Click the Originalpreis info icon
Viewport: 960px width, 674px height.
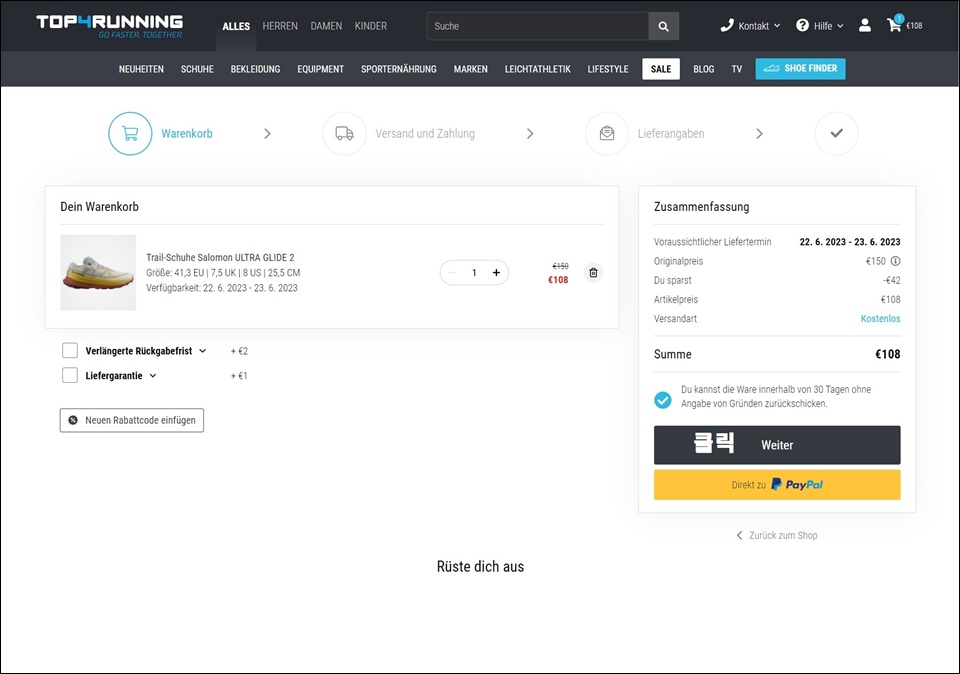(x=895, y=261)
